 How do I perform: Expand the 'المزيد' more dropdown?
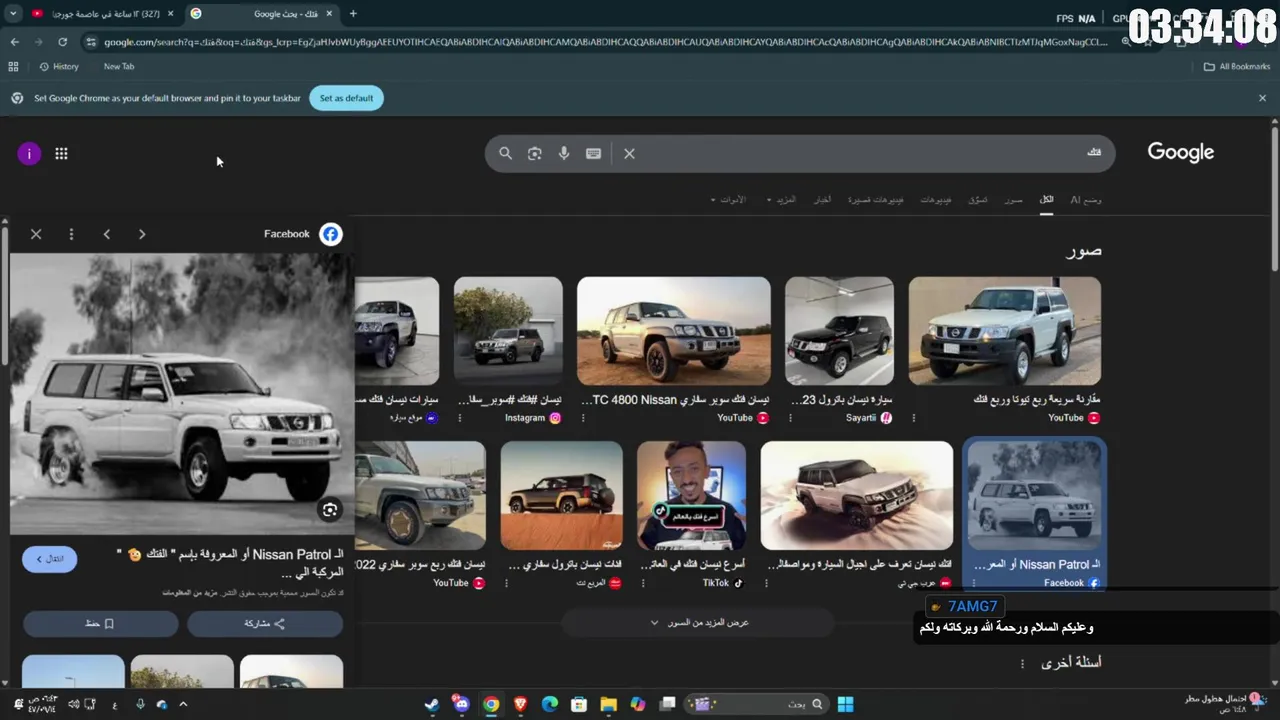[x=781, y=200]
